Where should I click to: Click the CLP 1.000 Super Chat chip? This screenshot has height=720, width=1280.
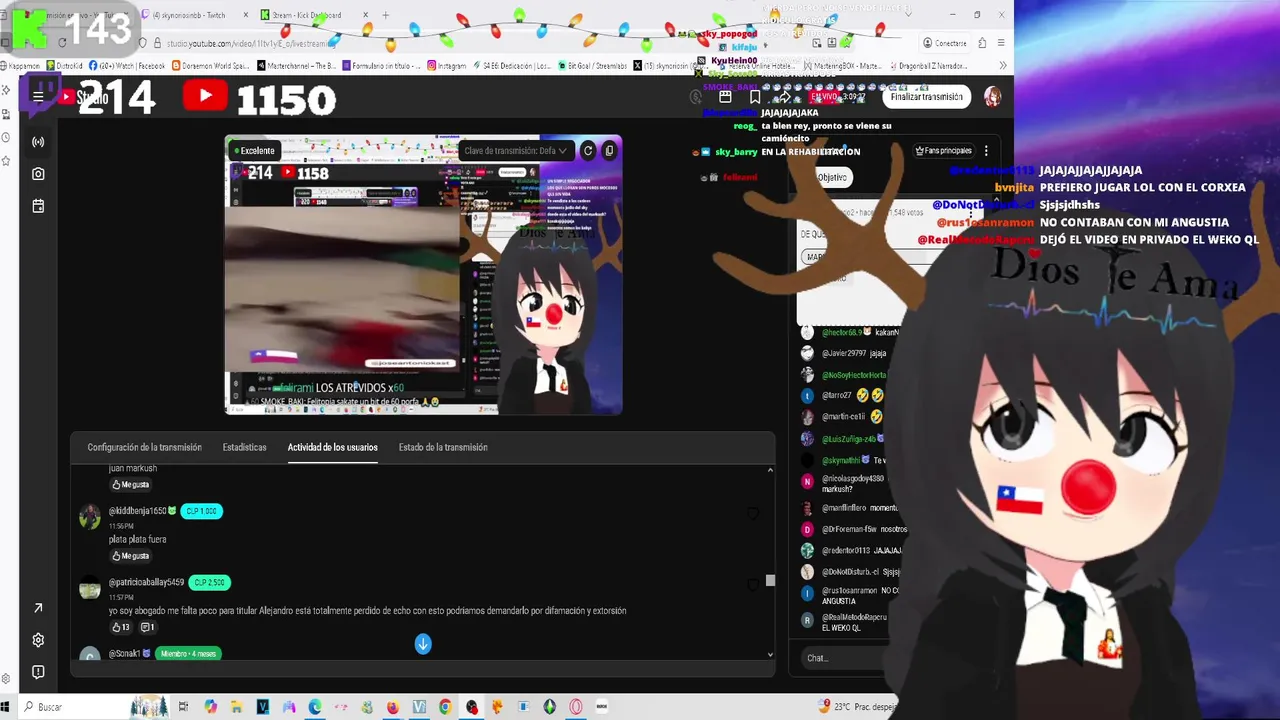(200, 511)
